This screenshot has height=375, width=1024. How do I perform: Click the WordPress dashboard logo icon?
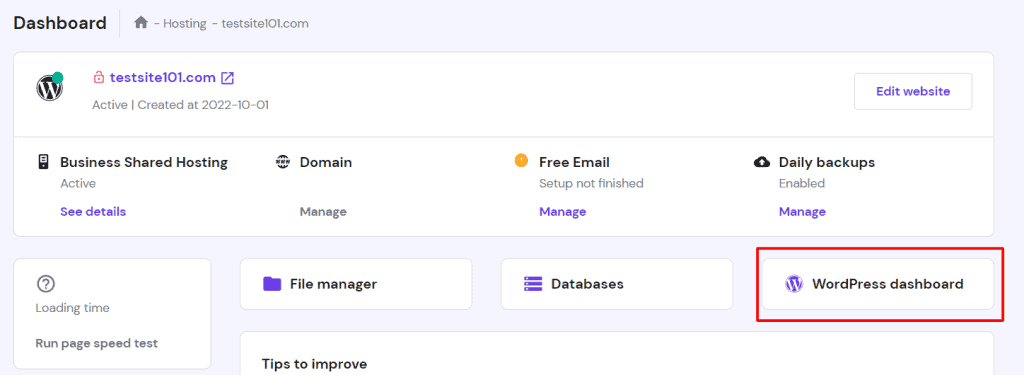[x=793, y=284]
